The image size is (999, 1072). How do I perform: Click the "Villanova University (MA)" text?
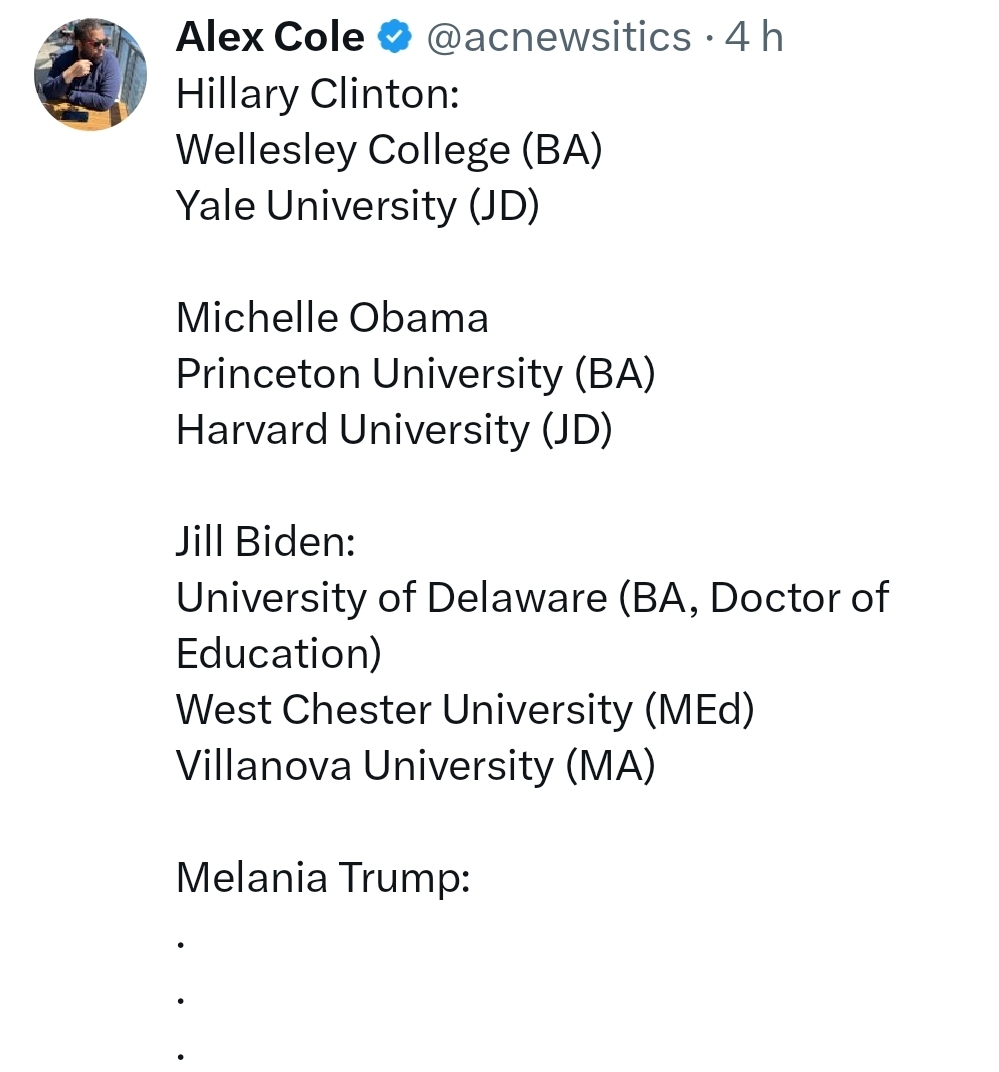pyautogui.click(x=415, y=766)
